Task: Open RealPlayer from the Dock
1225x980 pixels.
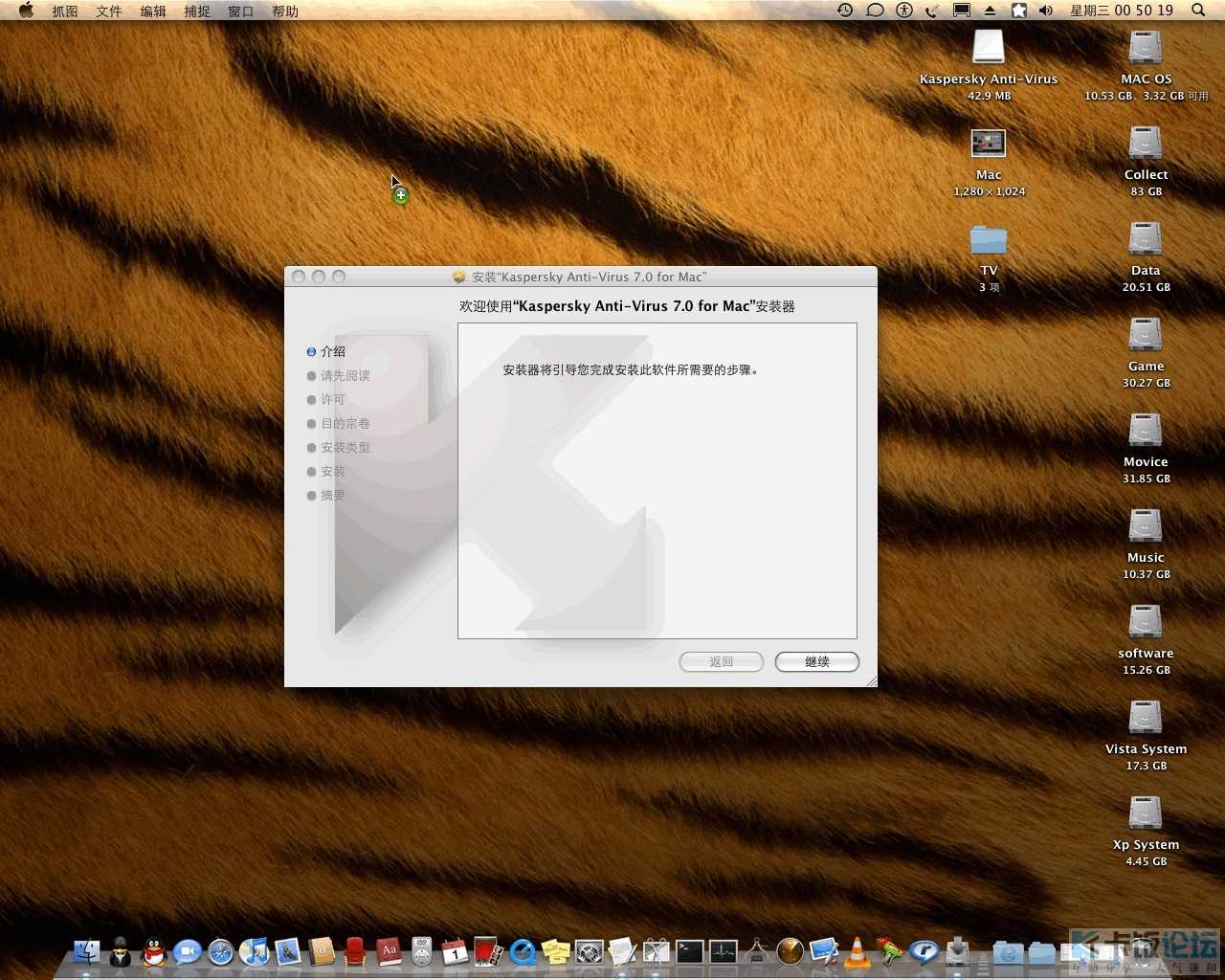Action: (x=924, y=951)
